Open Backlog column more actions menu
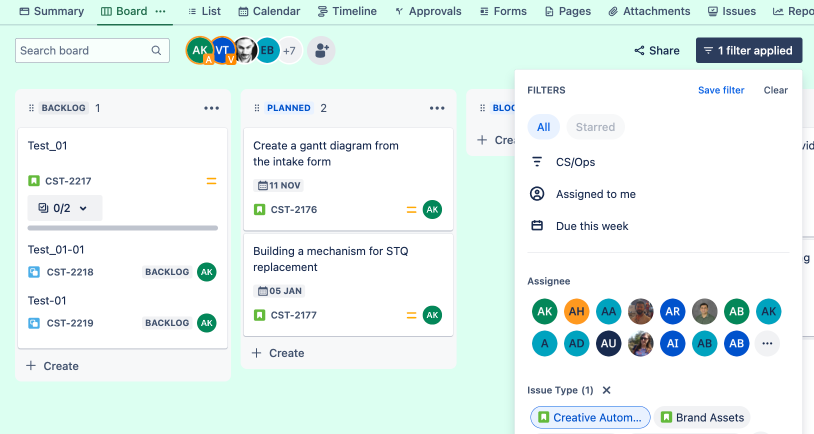 [x=211, y=108]
